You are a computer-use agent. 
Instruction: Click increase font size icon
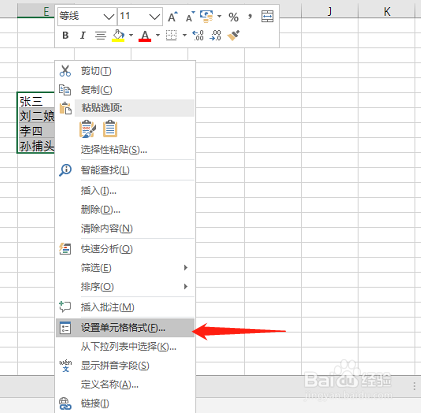(x=172, y=16)
